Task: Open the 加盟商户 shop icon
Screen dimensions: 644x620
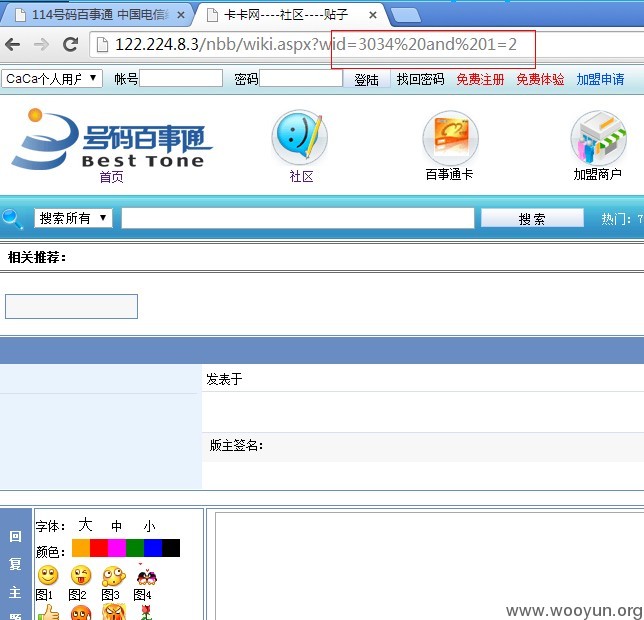Action: tap(598, 138)
